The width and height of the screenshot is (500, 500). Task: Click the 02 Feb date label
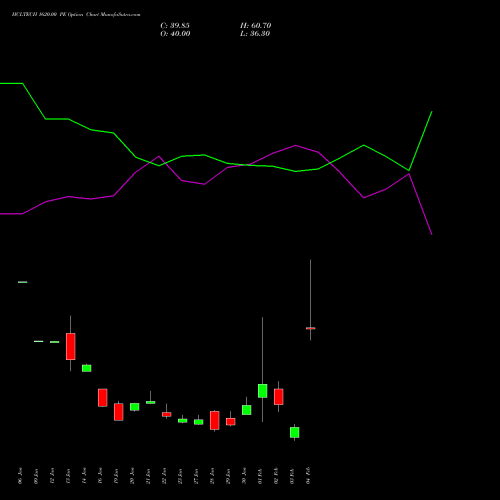(276, 476)
